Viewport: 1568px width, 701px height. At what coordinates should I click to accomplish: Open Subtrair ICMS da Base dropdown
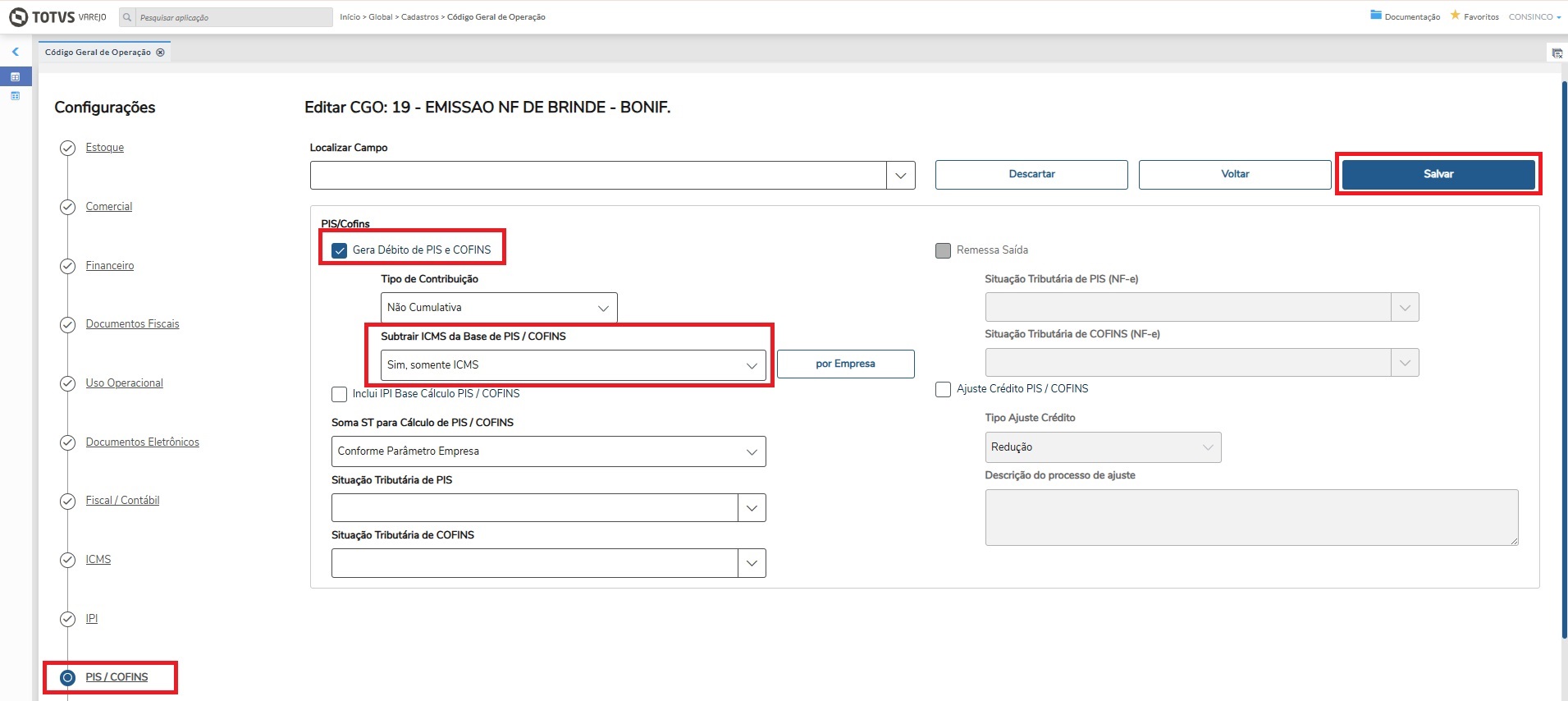coord(573,365)
